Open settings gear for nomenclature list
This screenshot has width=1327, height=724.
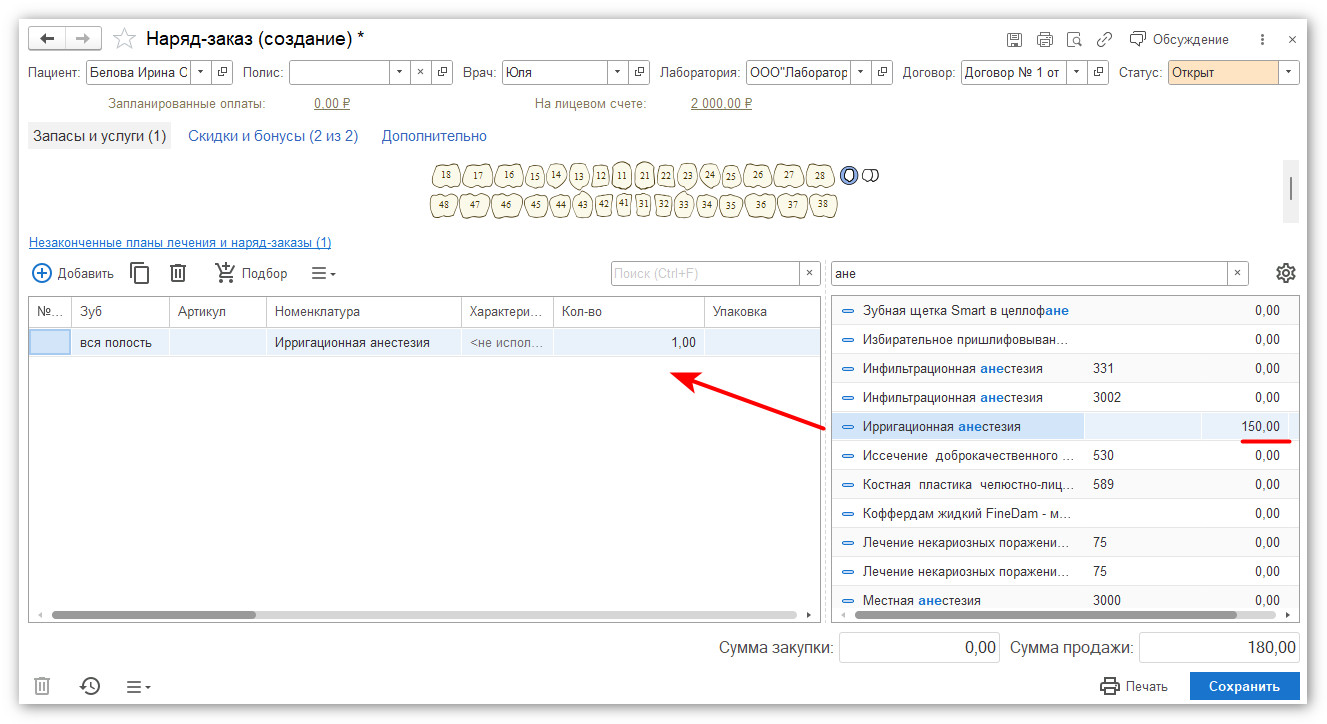pyautogui.click(x=1286, y=273)
